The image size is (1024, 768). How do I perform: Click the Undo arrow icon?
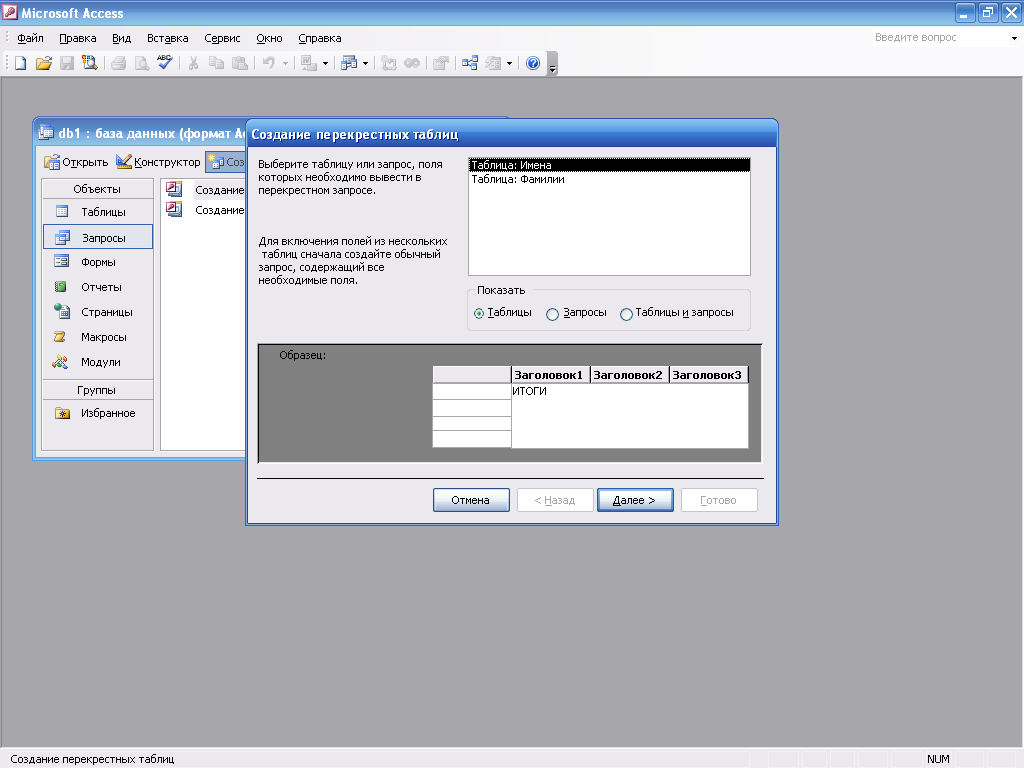268,63
